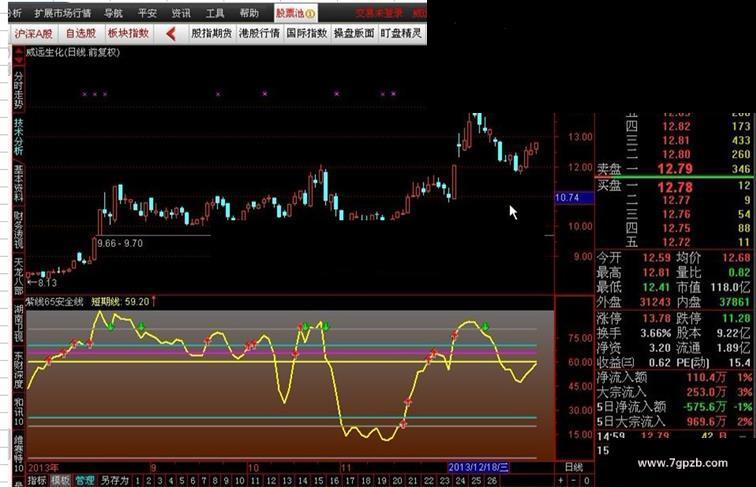
Task: Select the 基本资料 side tab
Action: click(x=18, y=183)
